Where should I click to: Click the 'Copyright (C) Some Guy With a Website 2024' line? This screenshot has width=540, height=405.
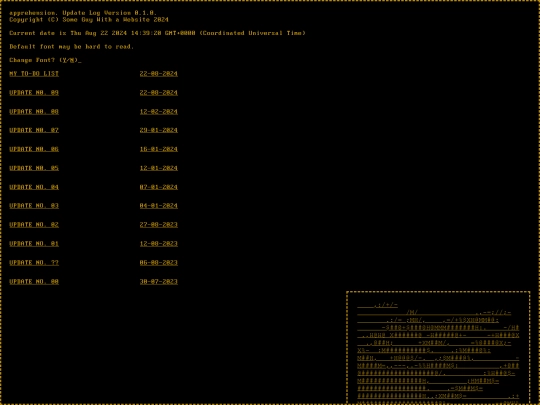[89, 20]
